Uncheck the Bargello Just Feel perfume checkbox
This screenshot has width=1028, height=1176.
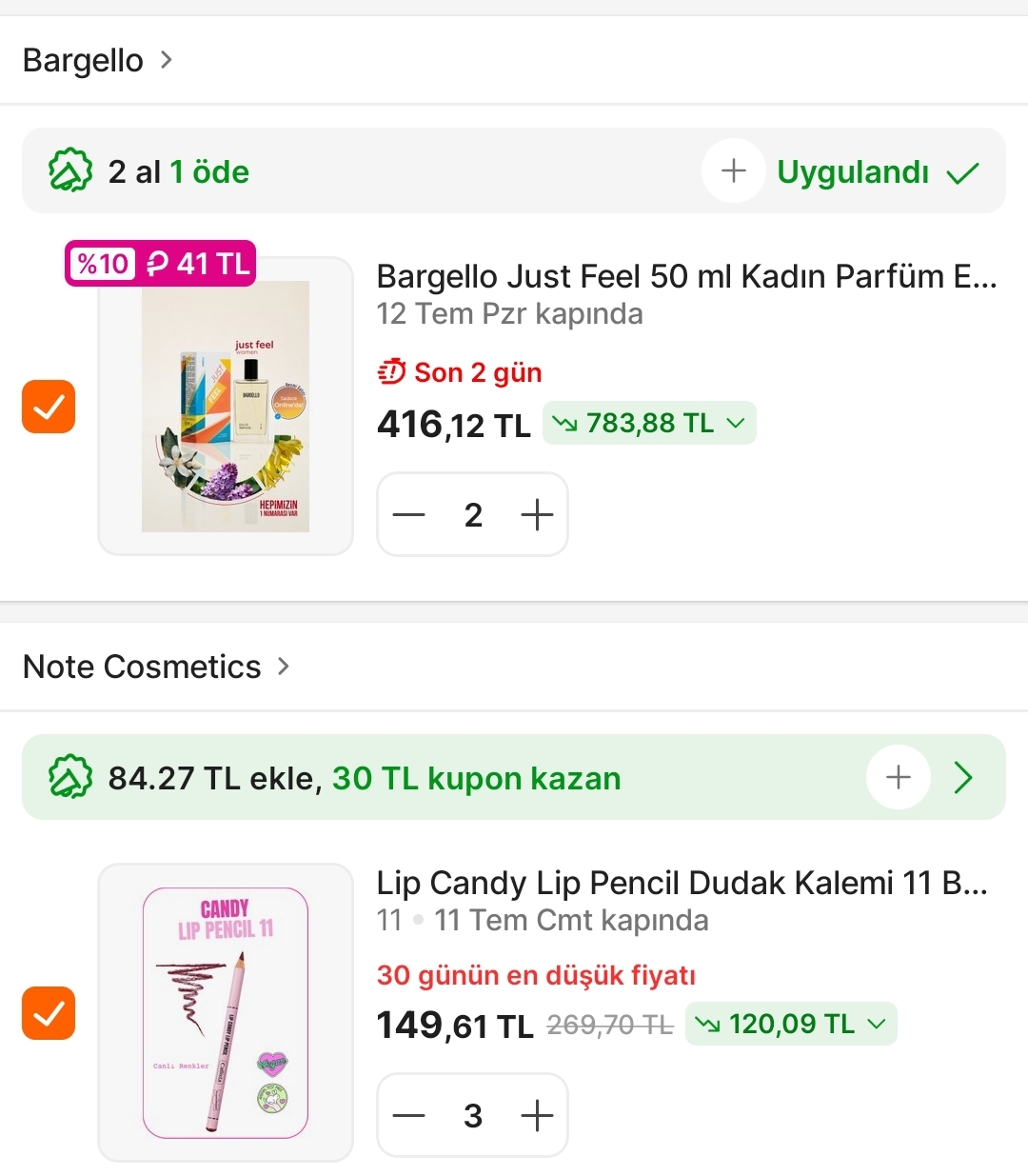pyautogui.click(x=49, y=407)
